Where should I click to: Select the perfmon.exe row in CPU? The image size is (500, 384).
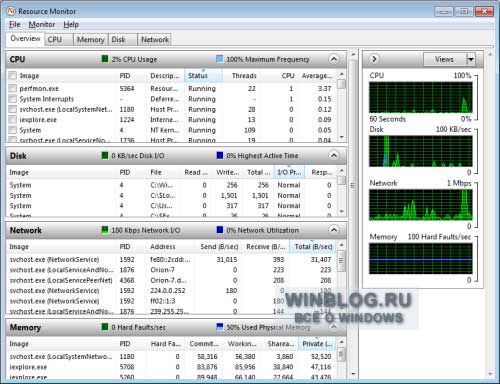click(x=172, y=88)
